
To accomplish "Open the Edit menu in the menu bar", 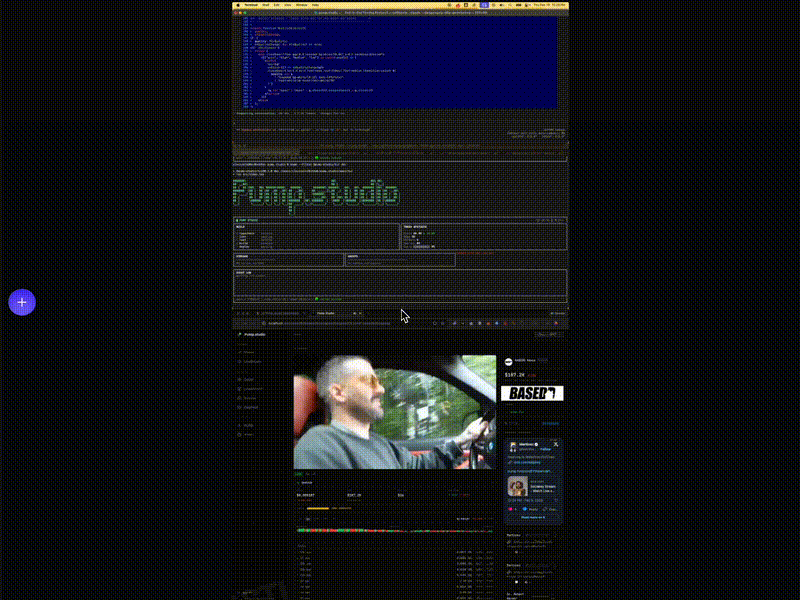I will (279, 4).
